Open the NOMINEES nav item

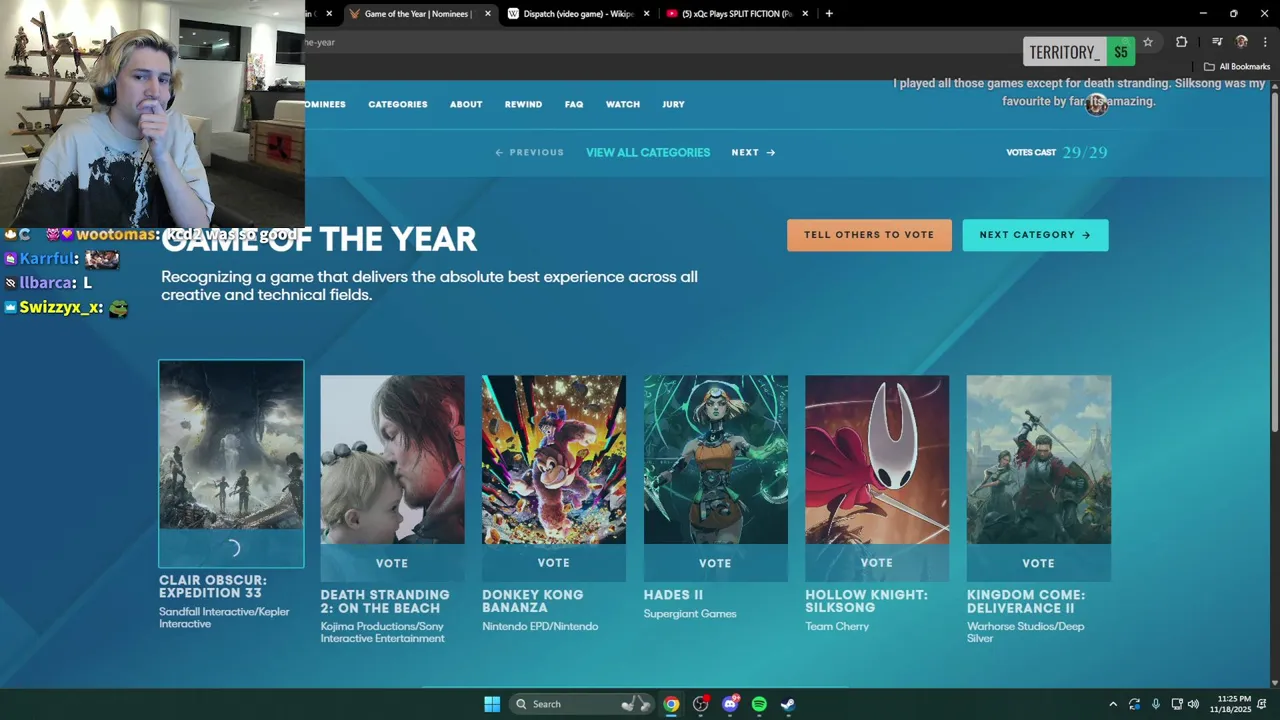tap(325, 104)
